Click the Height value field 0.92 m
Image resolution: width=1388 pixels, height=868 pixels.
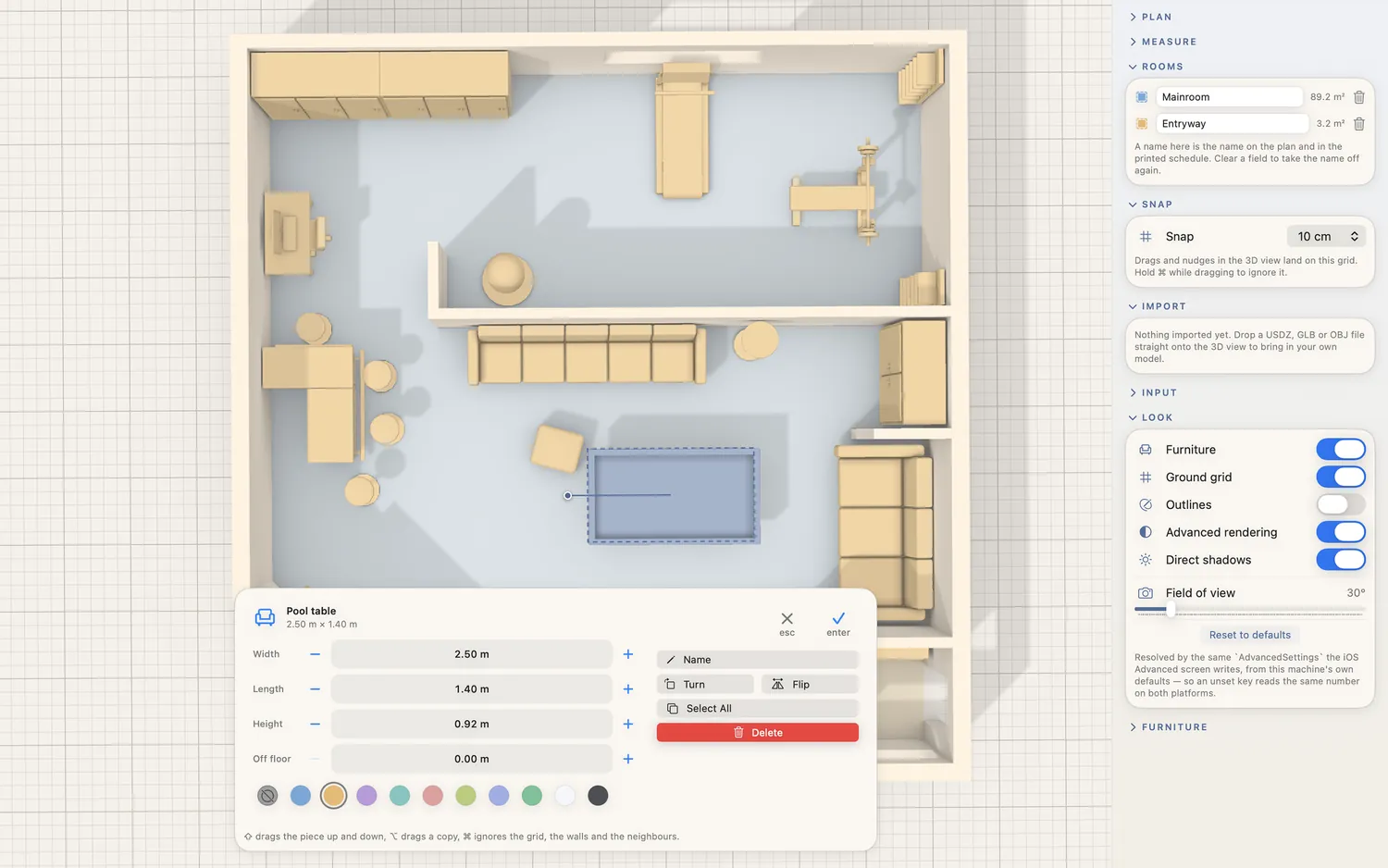472,724
